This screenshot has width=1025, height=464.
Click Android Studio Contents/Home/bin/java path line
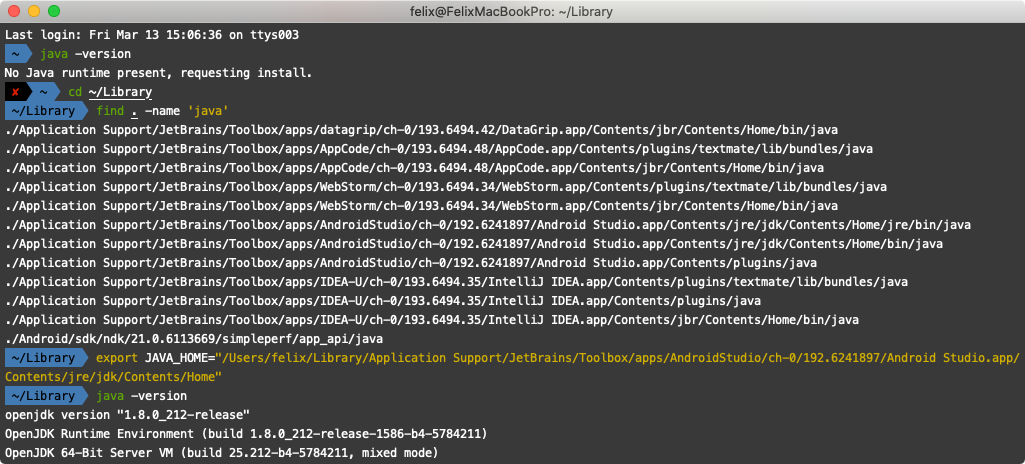click(x=474, y=244)
